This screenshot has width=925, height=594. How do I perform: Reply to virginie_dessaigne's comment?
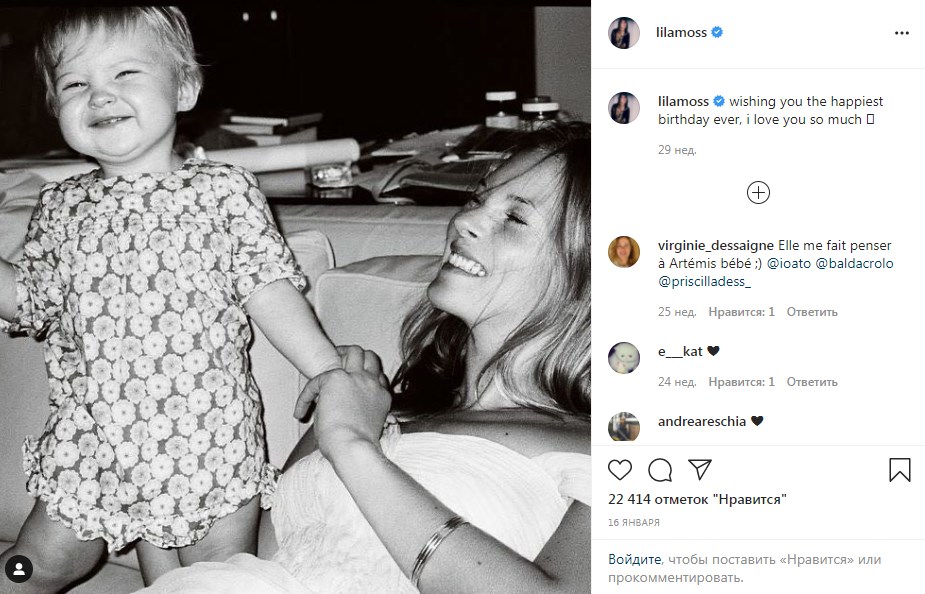[x=811, y=312]
